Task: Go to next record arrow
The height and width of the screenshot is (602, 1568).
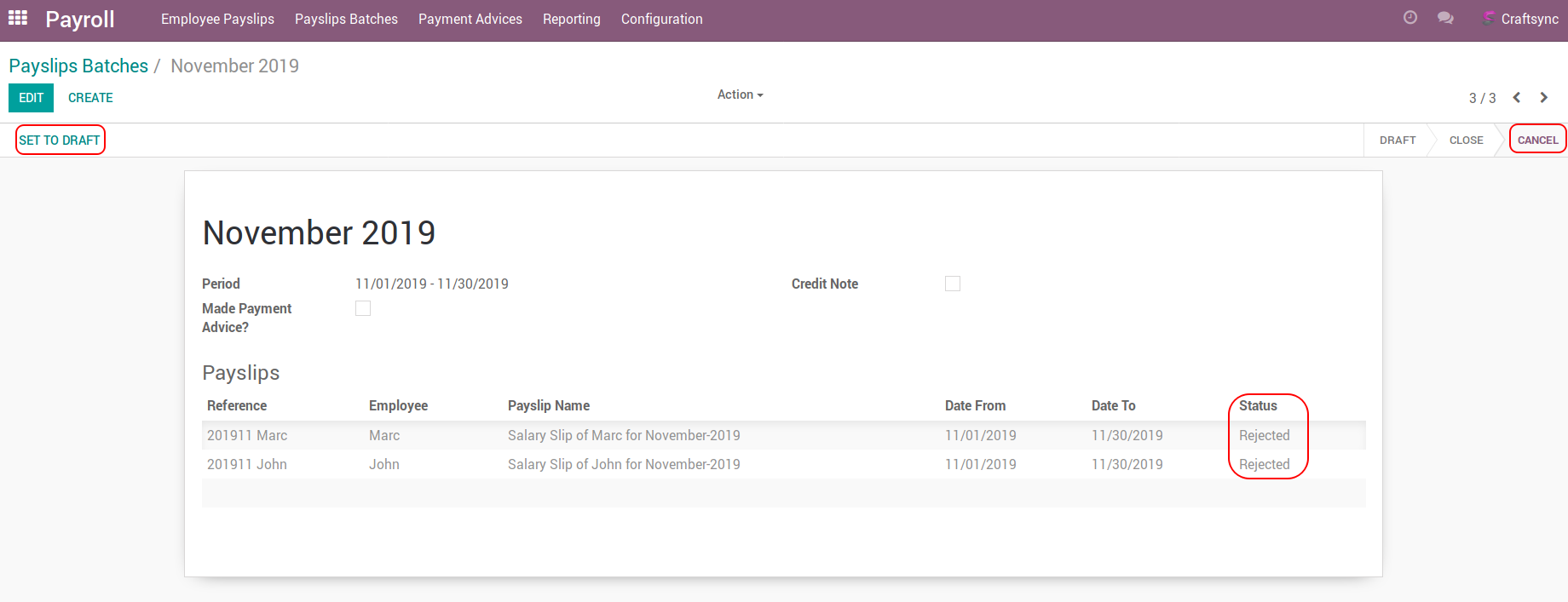Action: pyautogui.click(x=1544, y=98)
